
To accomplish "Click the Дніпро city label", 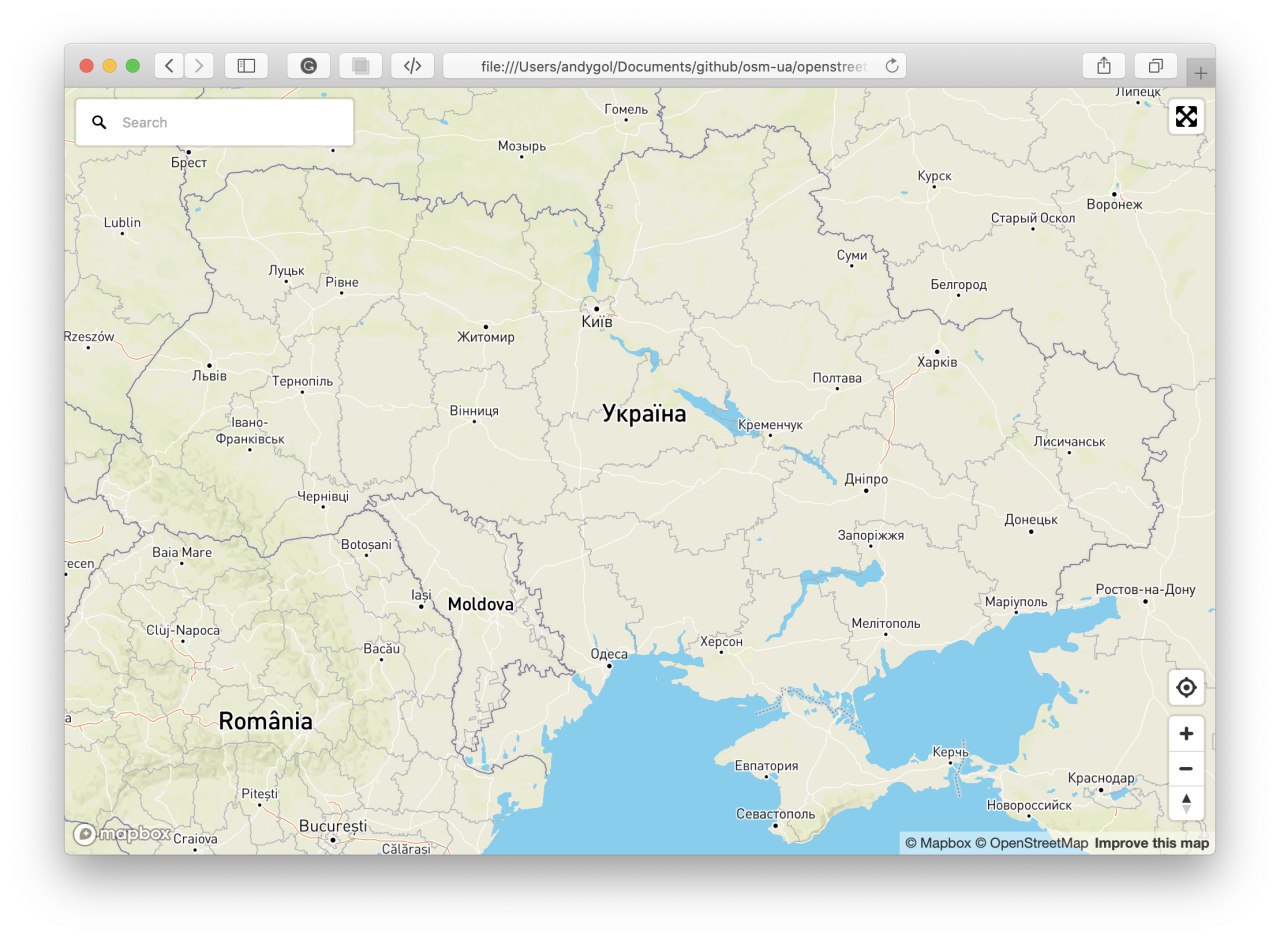I will pos(866,479).
